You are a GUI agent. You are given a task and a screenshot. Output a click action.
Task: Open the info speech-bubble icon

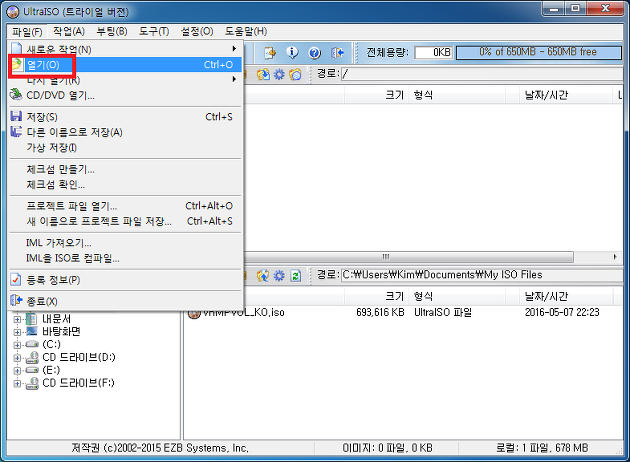click(292, 52)
